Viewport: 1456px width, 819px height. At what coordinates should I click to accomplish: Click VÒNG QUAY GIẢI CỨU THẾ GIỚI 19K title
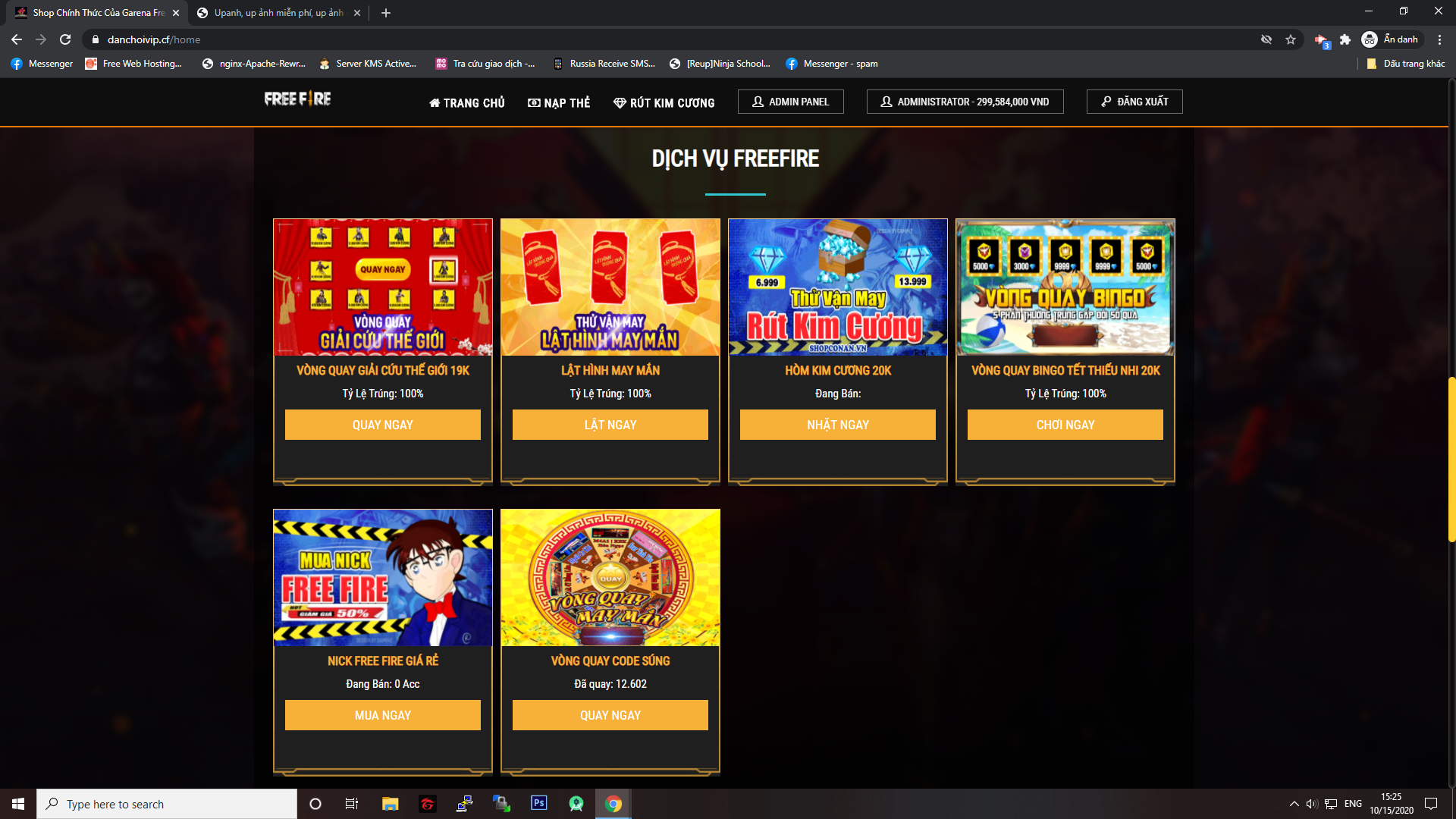[383, 371]
